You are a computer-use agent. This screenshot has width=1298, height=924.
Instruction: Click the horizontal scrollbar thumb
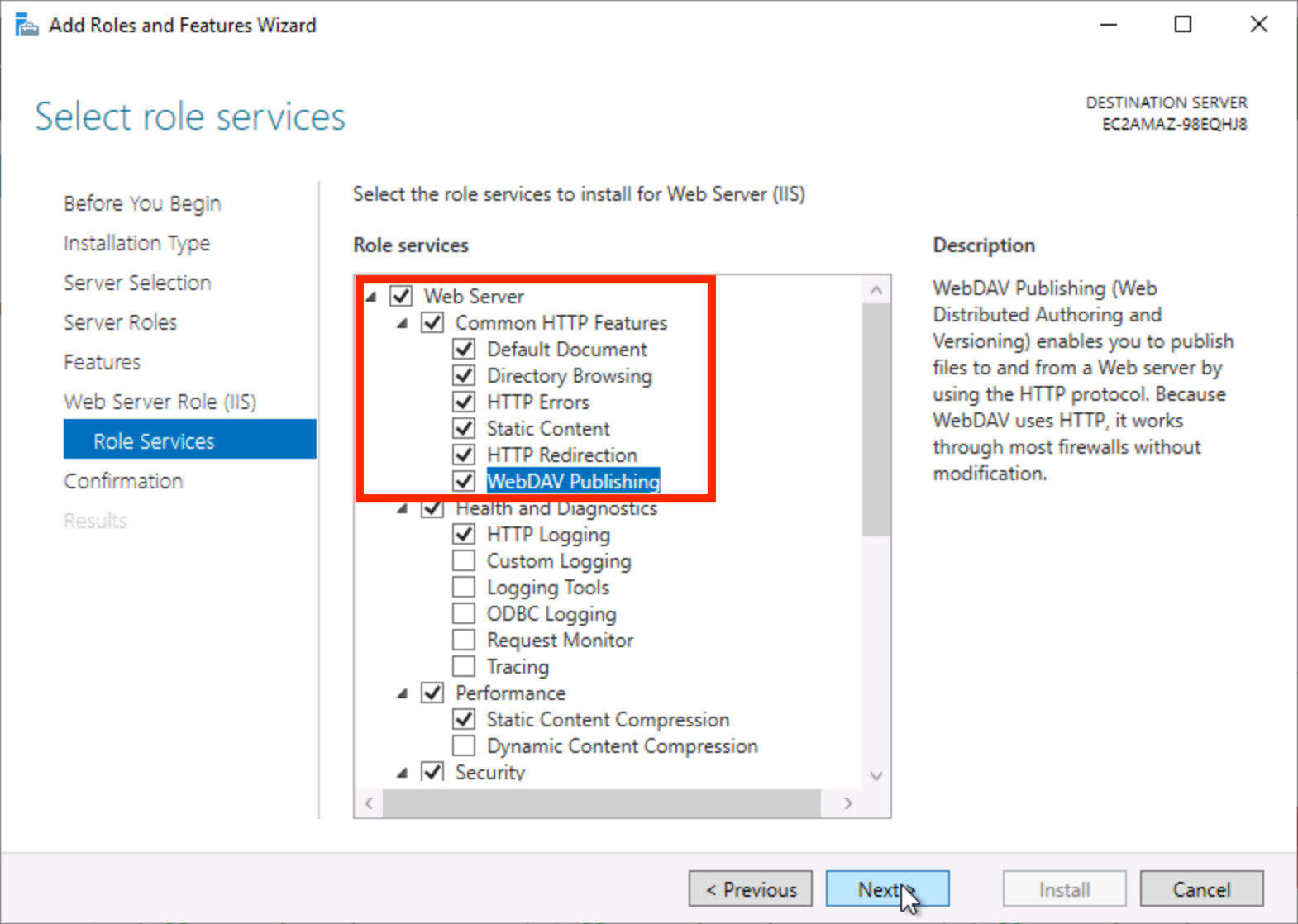(x=602, y=803)
